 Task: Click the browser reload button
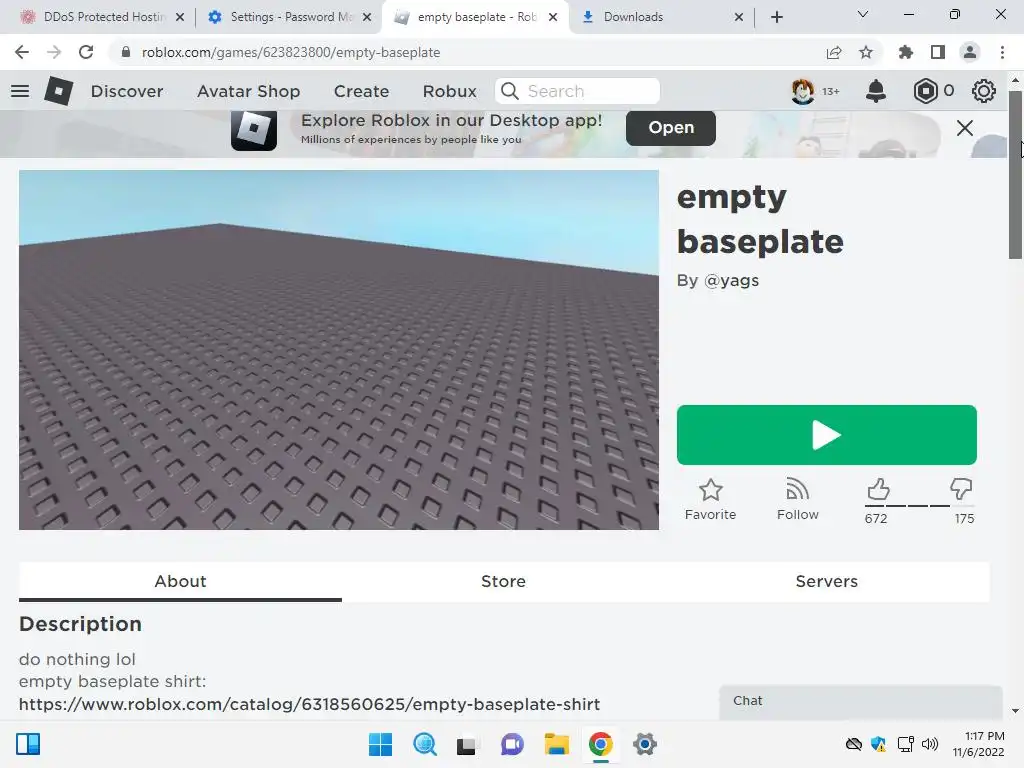(86, 52)
